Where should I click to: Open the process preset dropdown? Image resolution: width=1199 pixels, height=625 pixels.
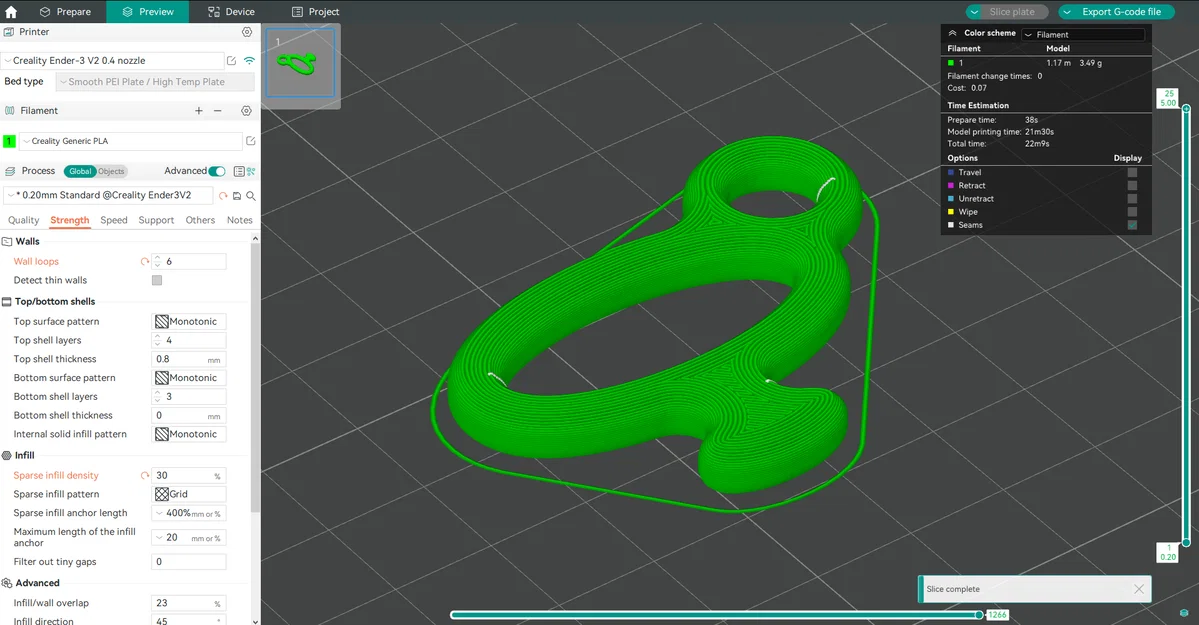tap(108, 195)
